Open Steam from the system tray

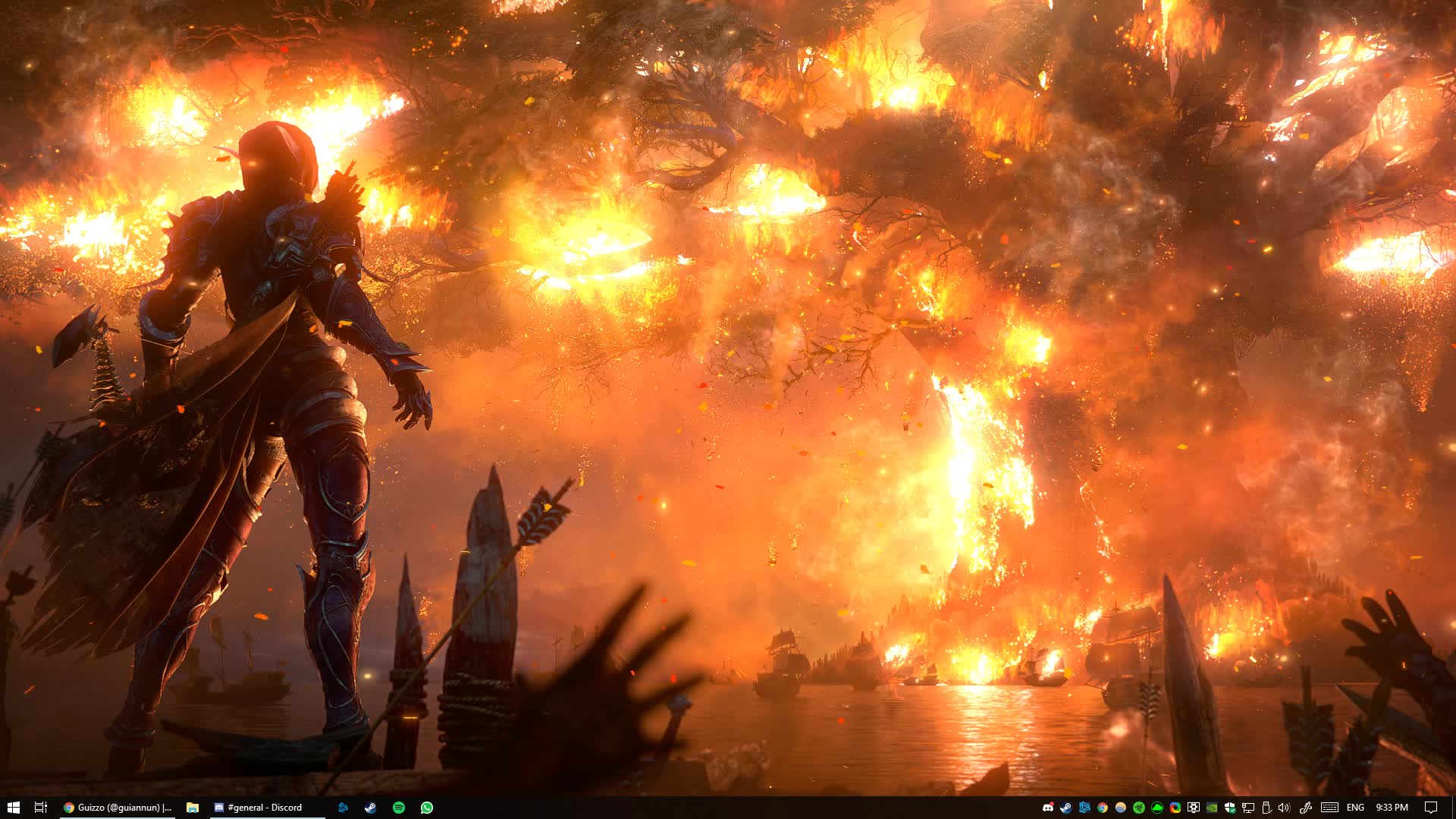pos(1065,807)
